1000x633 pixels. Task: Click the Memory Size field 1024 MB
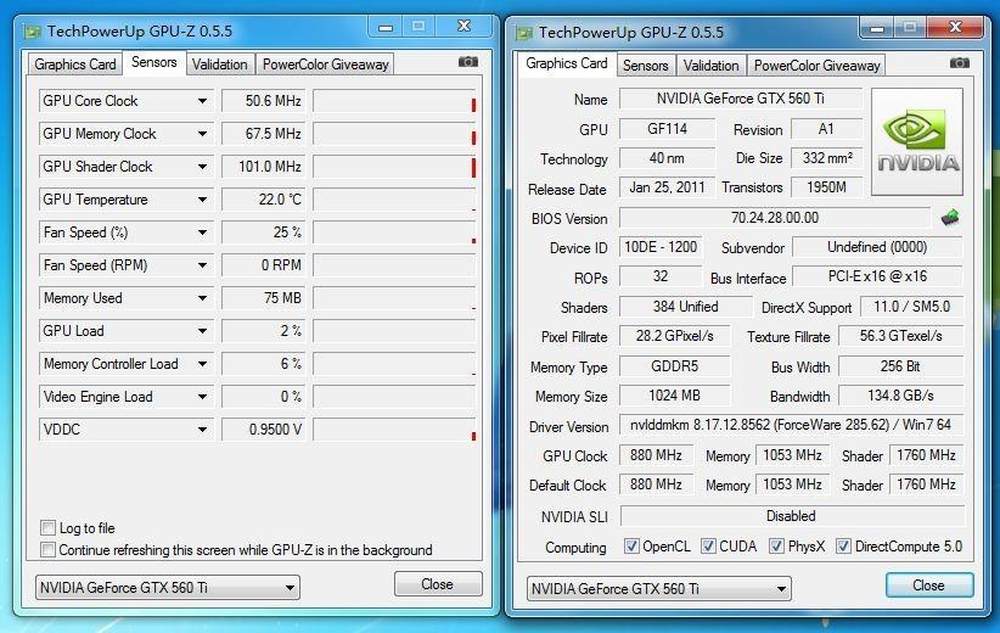click(x=674, y=396)
